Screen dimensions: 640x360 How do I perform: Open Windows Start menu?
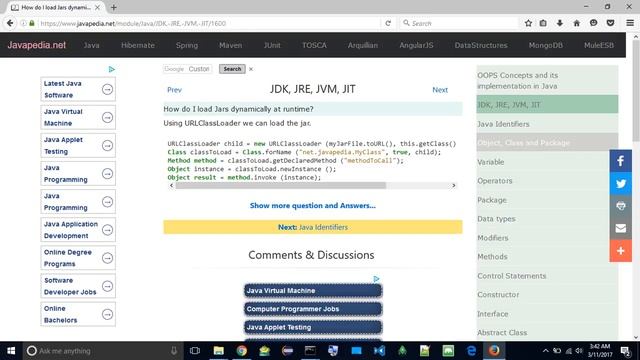(x=11, y=351)
